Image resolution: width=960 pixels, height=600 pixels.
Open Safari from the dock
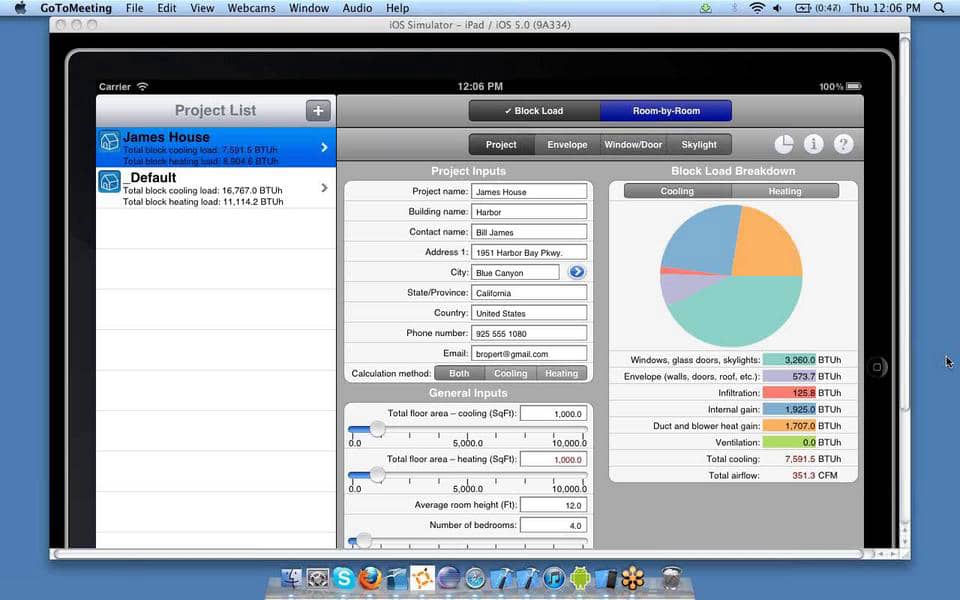(x=475, y=578)
